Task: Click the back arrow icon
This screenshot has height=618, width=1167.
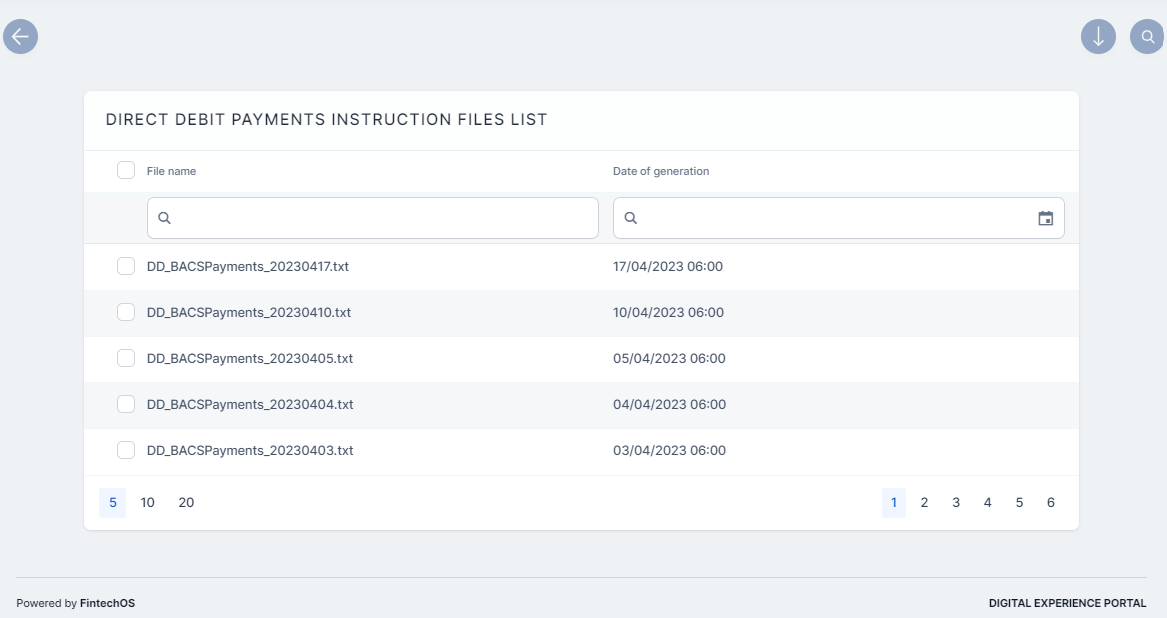Action: pos(20,37)
